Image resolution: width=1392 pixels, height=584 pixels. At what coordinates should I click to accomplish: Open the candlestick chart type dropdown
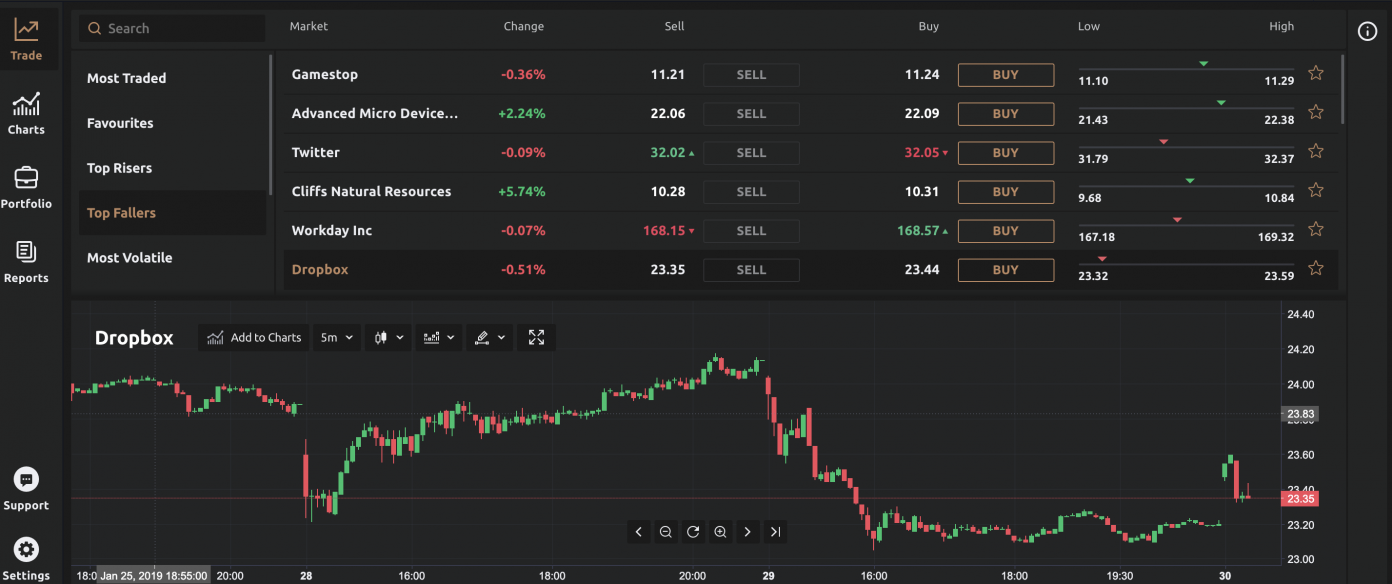coord(389,338)
